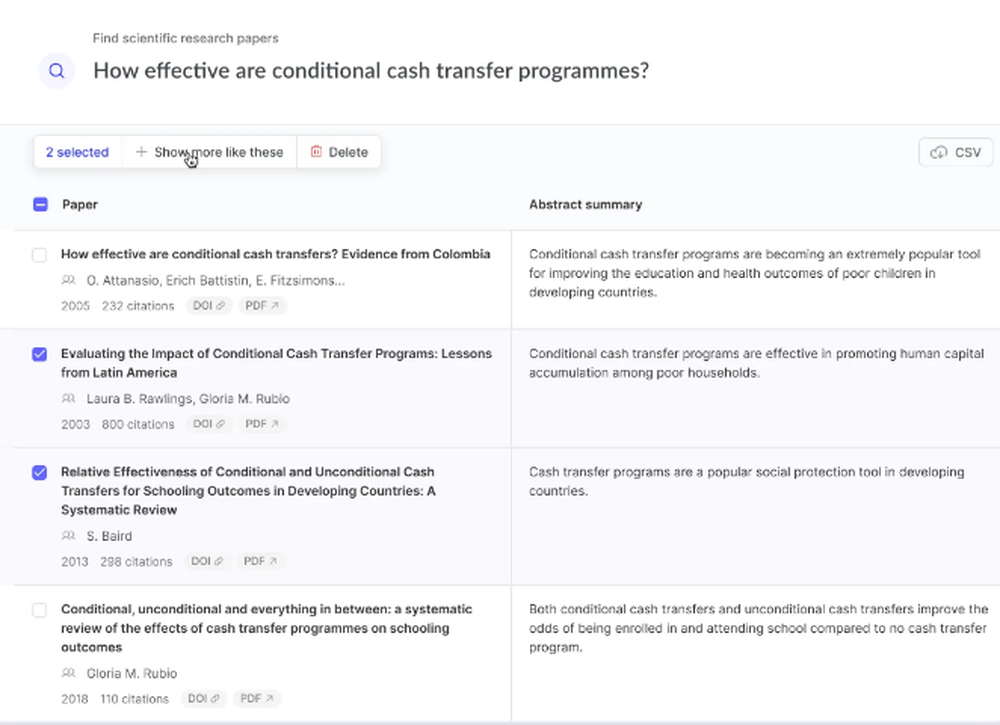Open DOI link for Rawlings 2003 paper
Viewport: 1000px width, 725px height.
click(x=209, y=424)
